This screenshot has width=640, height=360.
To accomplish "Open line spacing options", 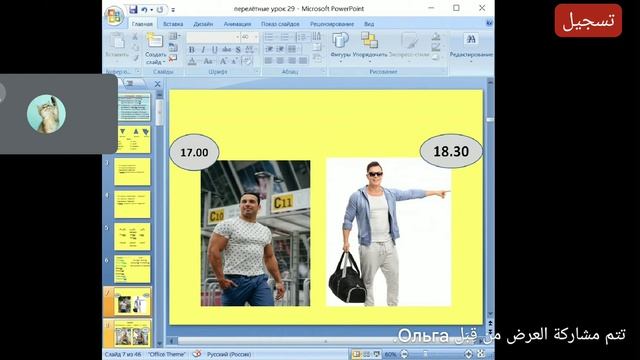I will 302,37.
